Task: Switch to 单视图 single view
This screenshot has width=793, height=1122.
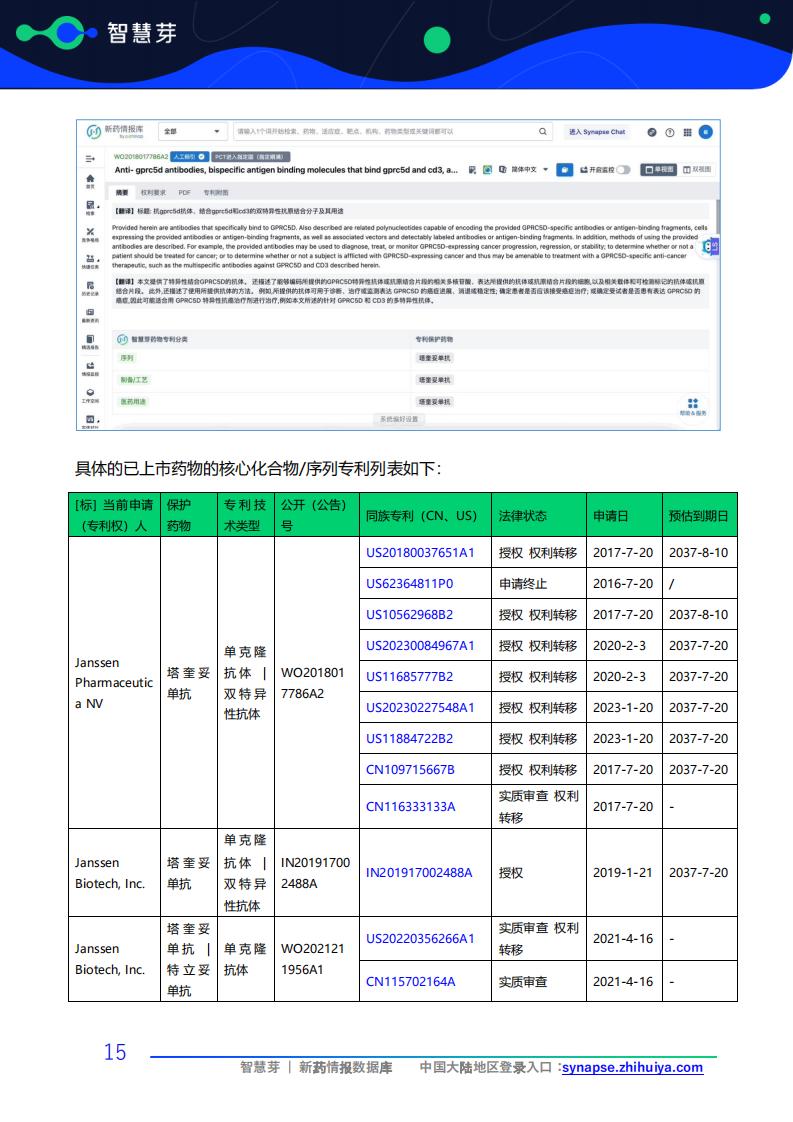Action: pyautogui.click(x=658, y=170)
